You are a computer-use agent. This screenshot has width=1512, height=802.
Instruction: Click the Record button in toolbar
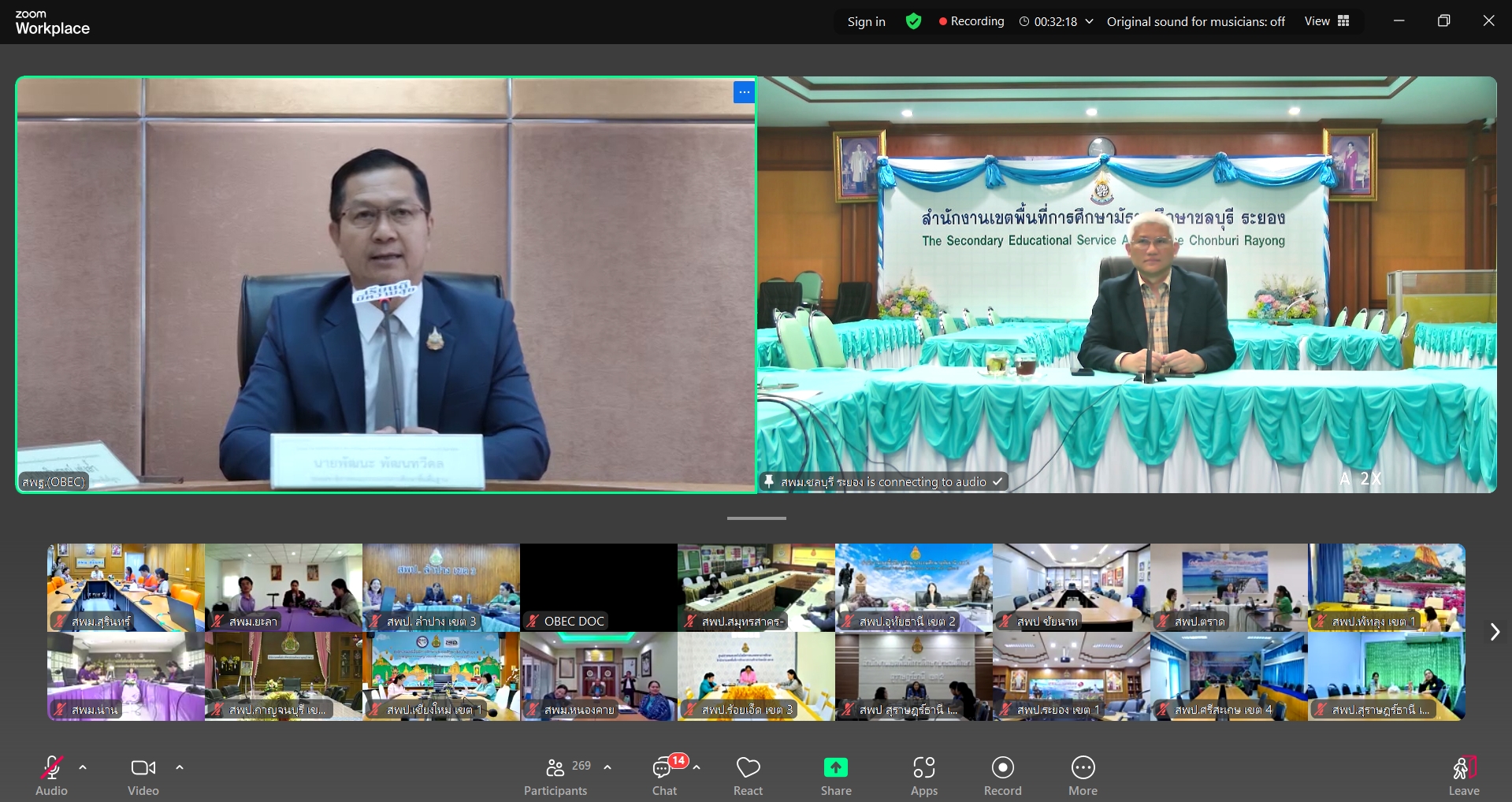click(x=1002, y=776)
